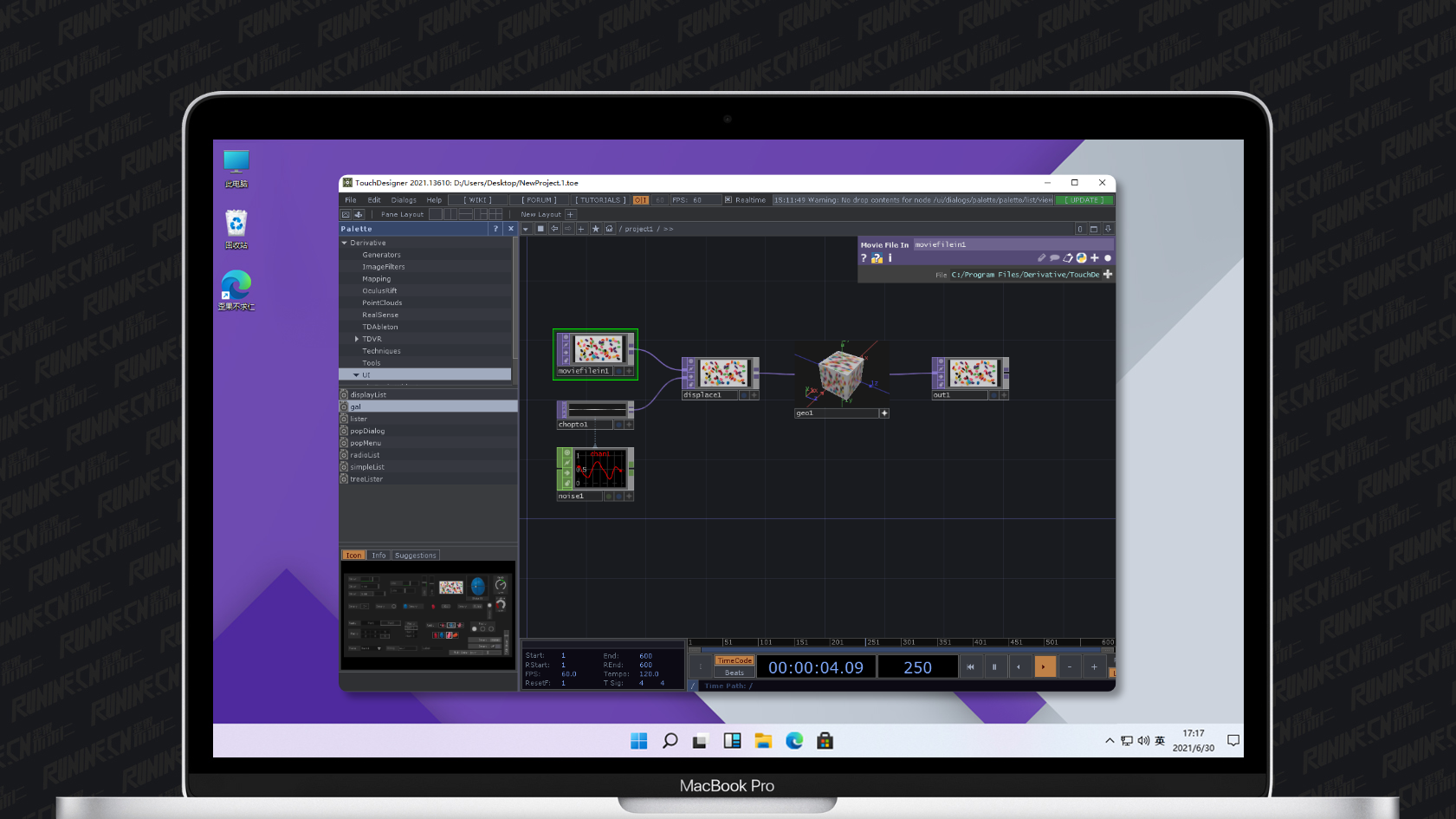Toggle the Realtime checkbox
Screen dimensions: 1456x819
[728, 200]
